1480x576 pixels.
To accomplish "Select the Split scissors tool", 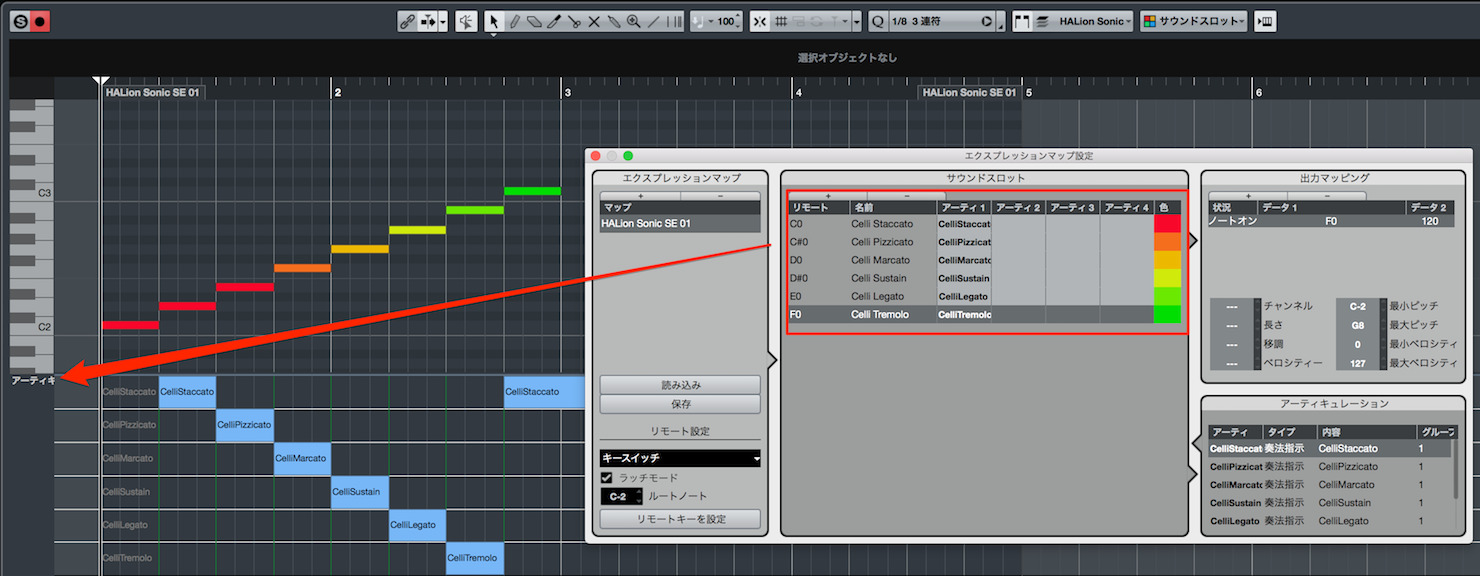I will 574,21.
